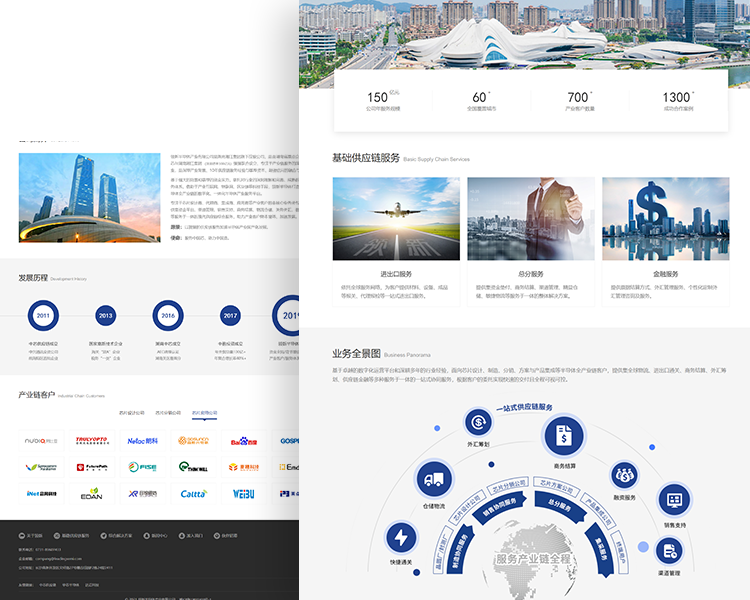This screenshot has height=600, width=750.
Task: Open the 进出口服务 airplane card image
Action: pos(396,219)
